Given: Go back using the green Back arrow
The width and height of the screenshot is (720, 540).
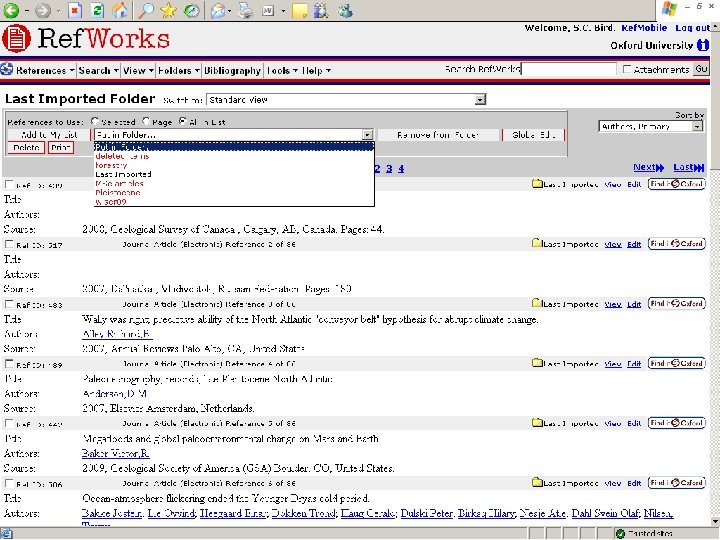Looking at the screenshot, I should (x=11, y=10).
